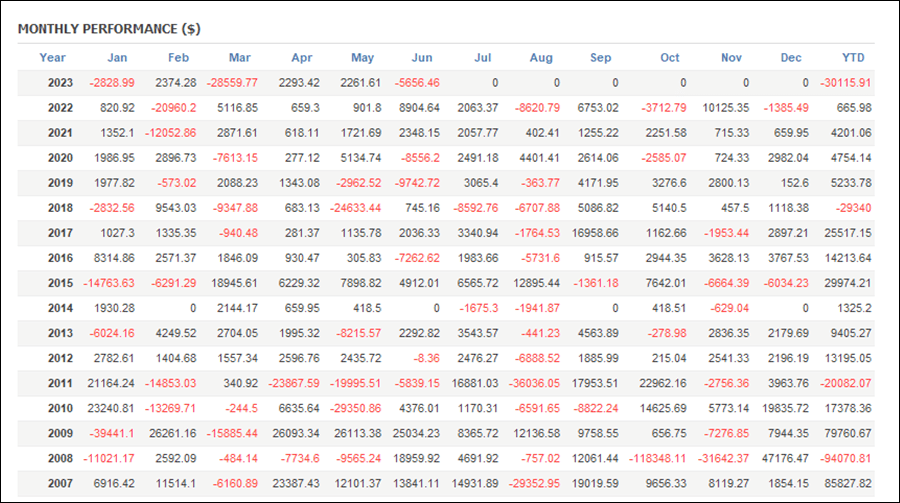Select the 2008 October loss -118348.11
This screenshot has width=900, height=503.
pyautogui.click(x=657, y=458)
